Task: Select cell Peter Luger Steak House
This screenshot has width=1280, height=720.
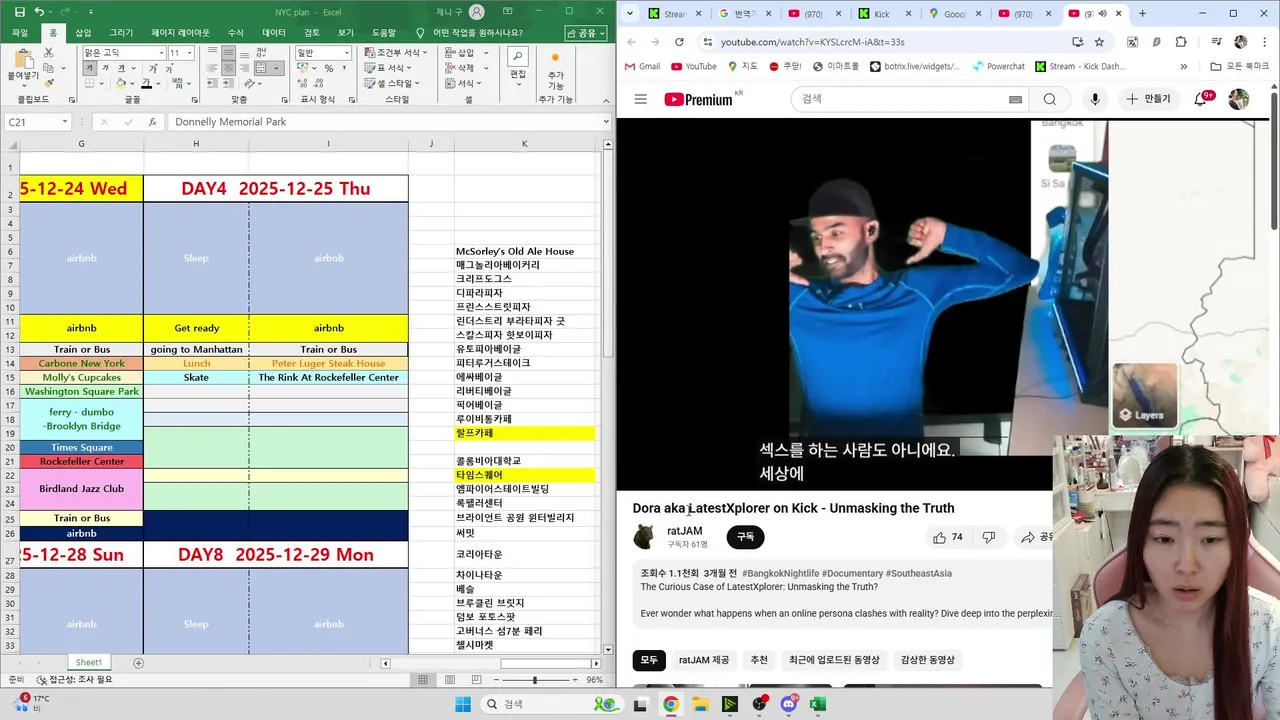Action: pyautogui.click(x=328, y=363)
